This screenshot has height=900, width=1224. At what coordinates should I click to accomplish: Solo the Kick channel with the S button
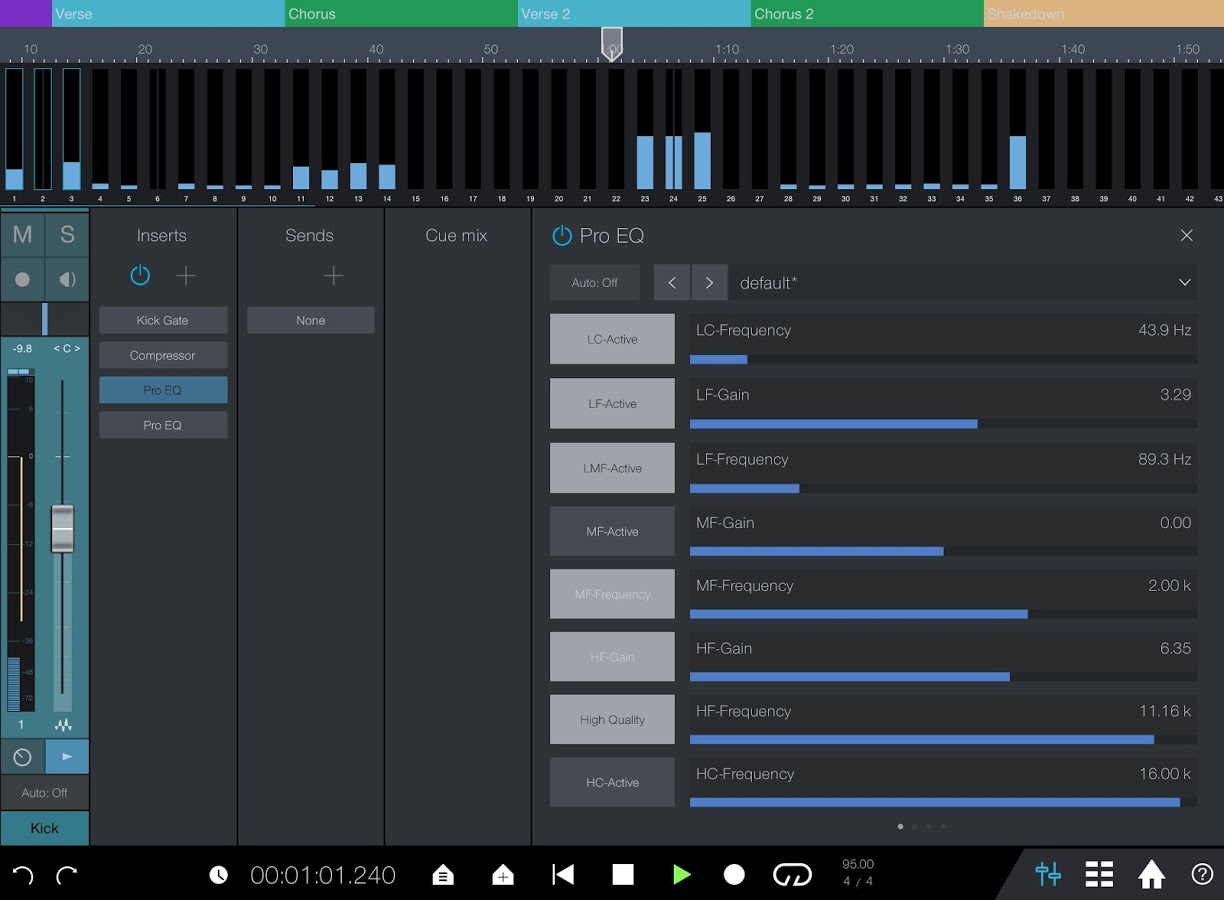coord(67,235)
